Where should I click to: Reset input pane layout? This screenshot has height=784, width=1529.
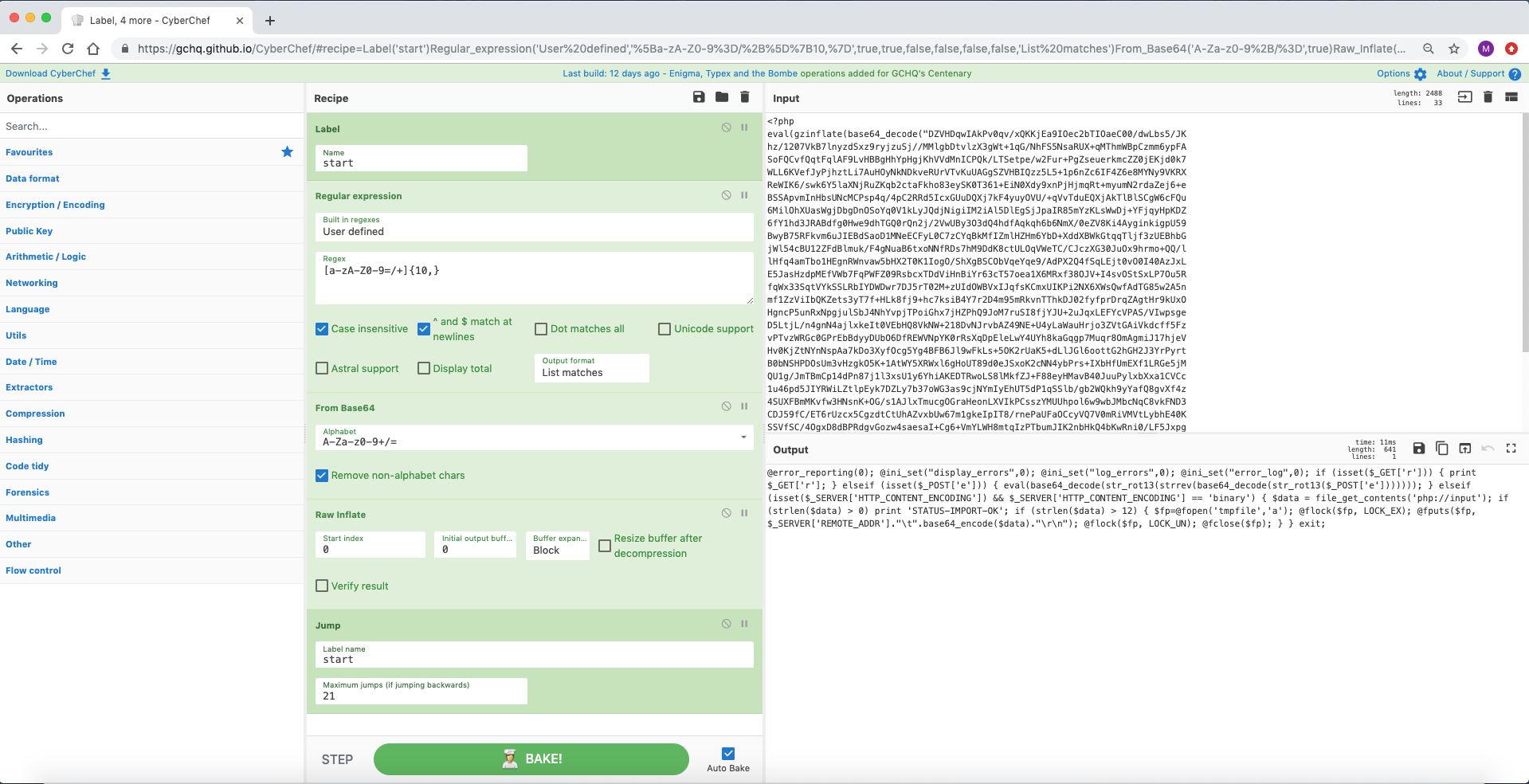click(1511, 97)
